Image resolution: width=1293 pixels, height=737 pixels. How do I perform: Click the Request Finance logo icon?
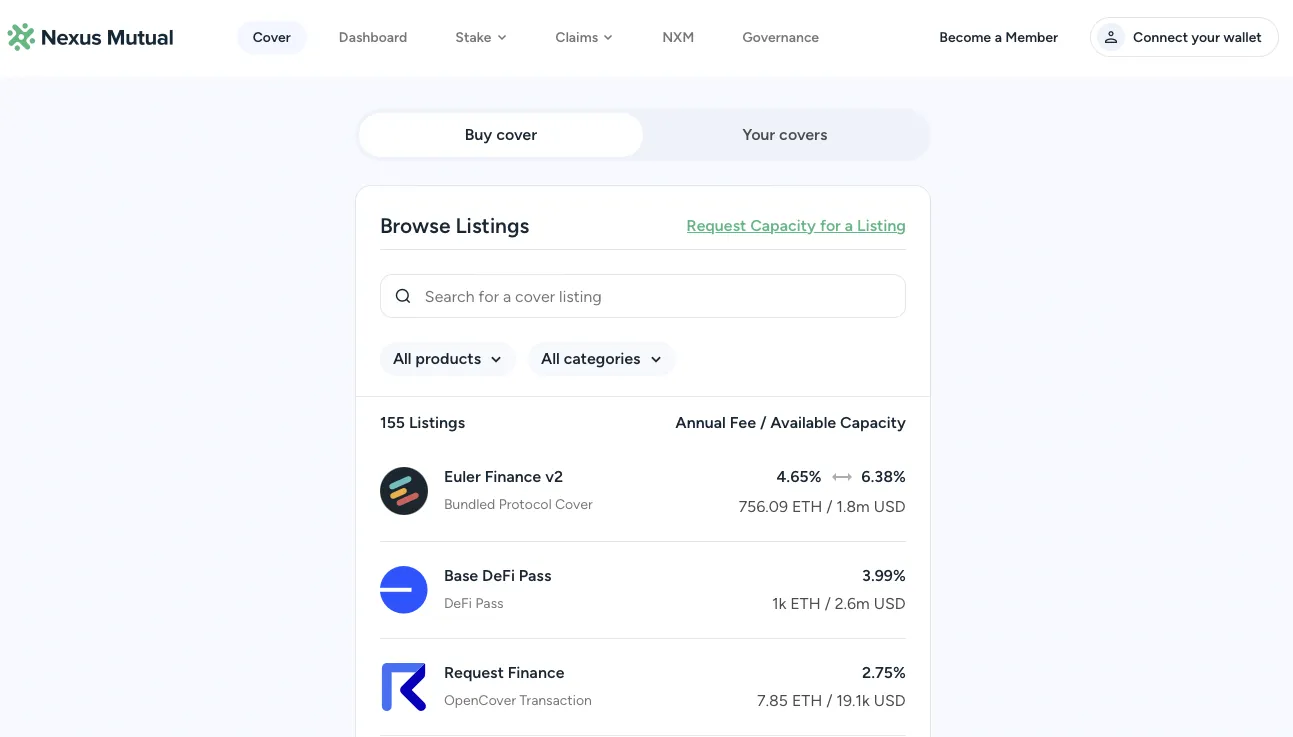[x=404, y=687]
